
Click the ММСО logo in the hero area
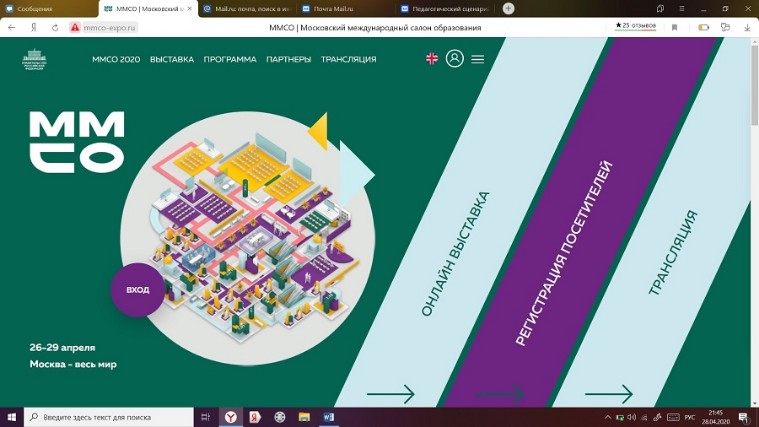point(76,142)
